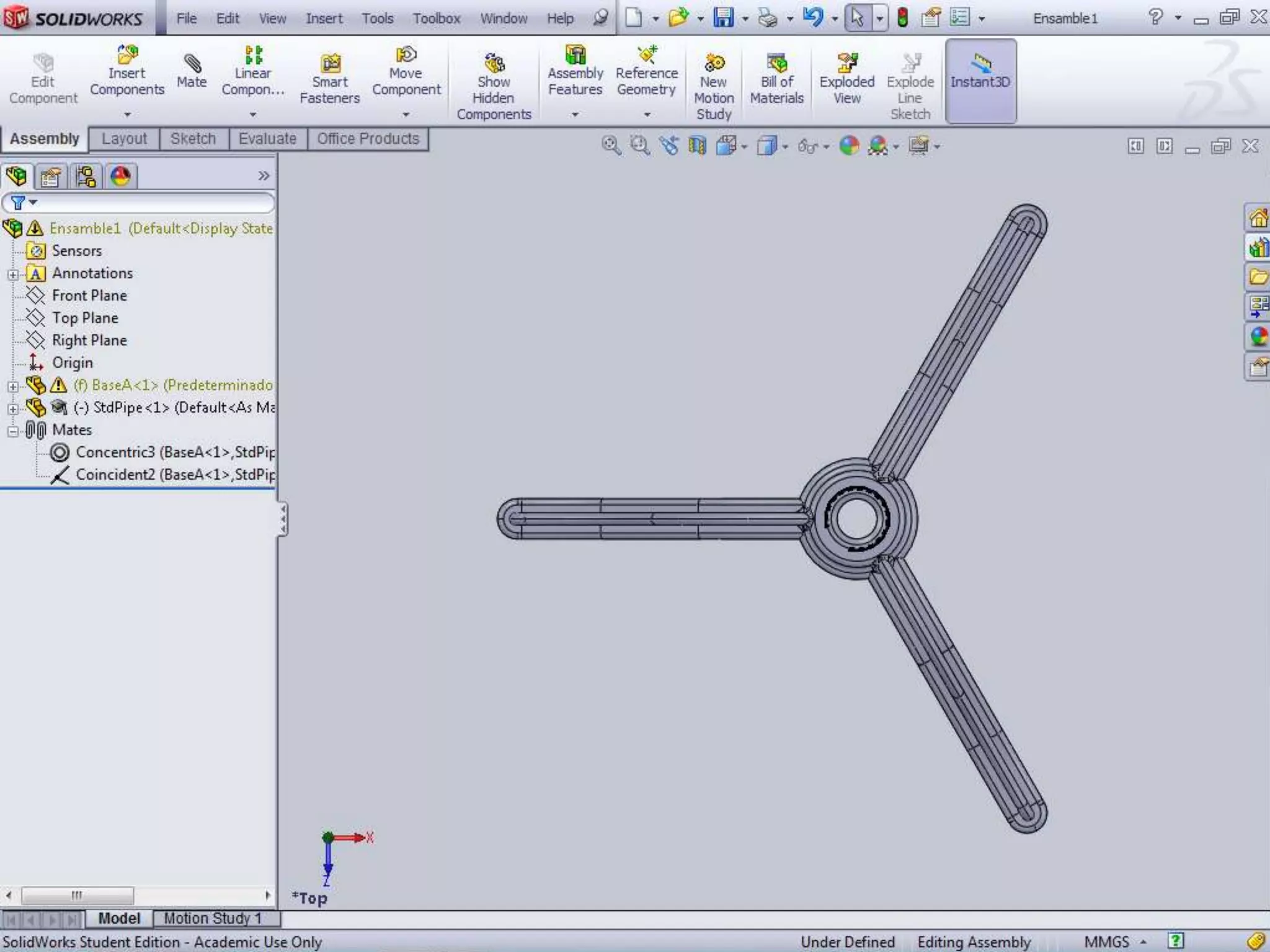Expand the BaseA<1> component node
This screenshot has height=952, width=1270.
[x=13, y=386]
